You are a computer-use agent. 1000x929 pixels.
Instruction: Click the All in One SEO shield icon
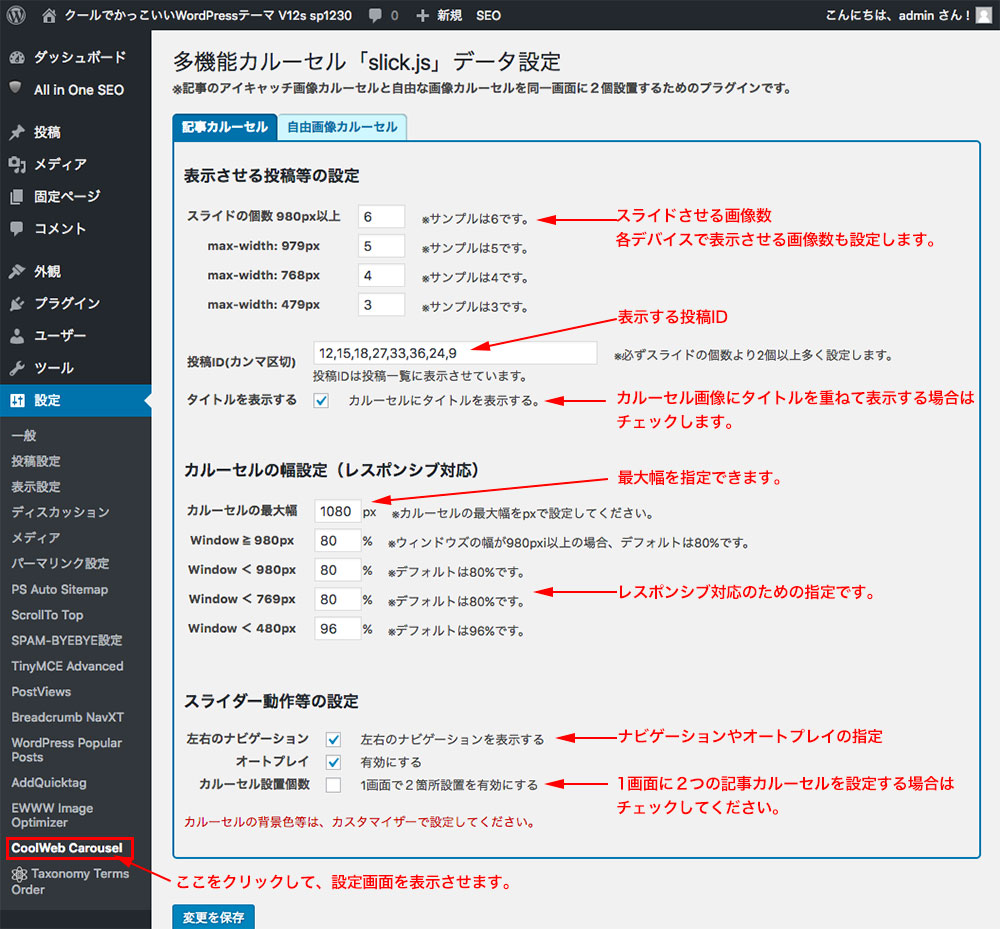(x=16, y=88)
